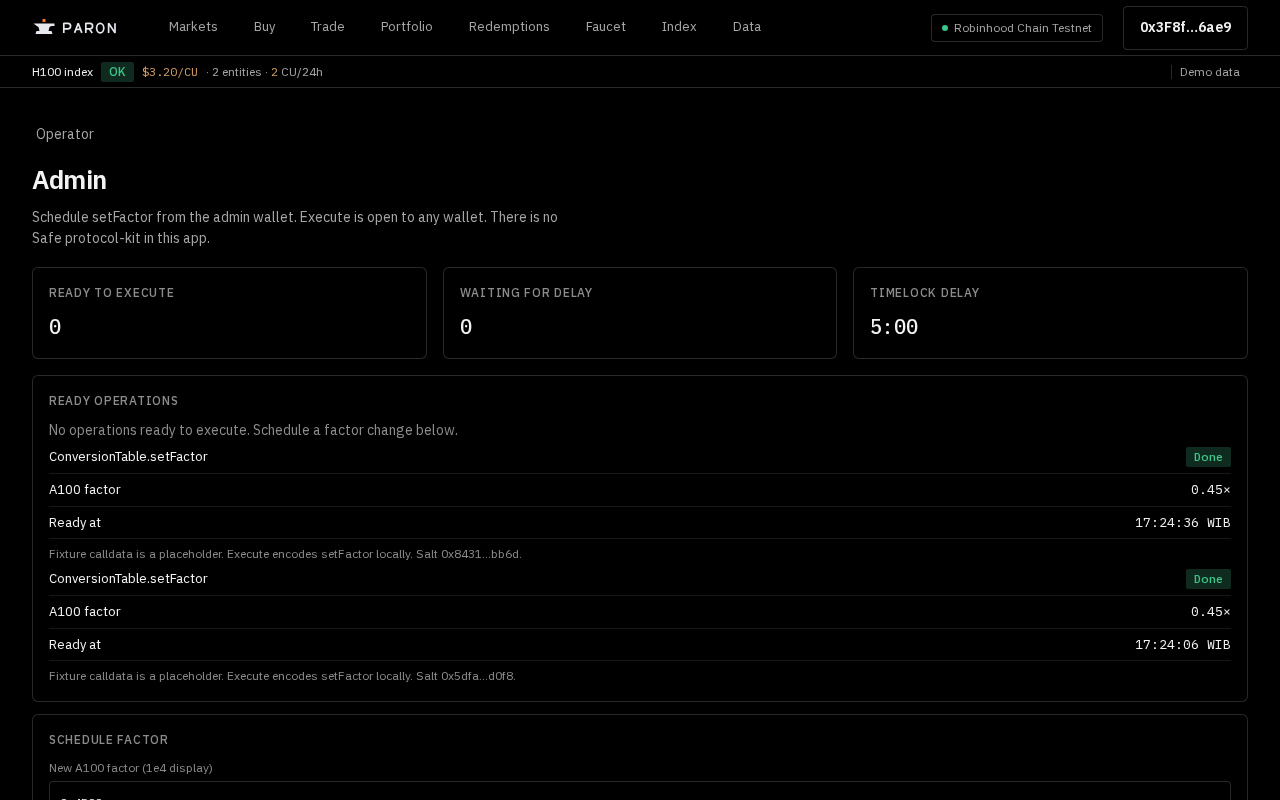Image resolution: width=1280 pixels, height=800 pixels.
Task: Click the 2 entities text in status bar
Action: point(236,72)
